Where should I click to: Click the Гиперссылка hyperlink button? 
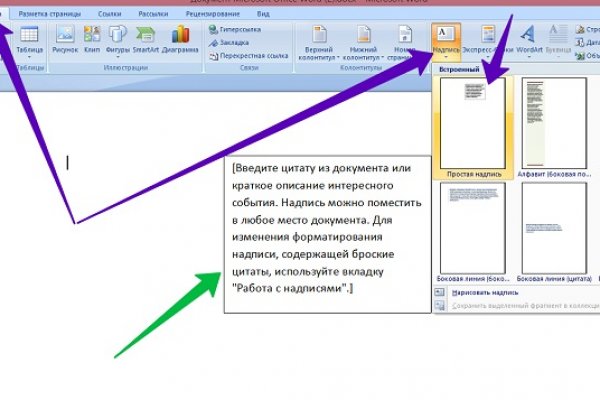click(240, 30)
